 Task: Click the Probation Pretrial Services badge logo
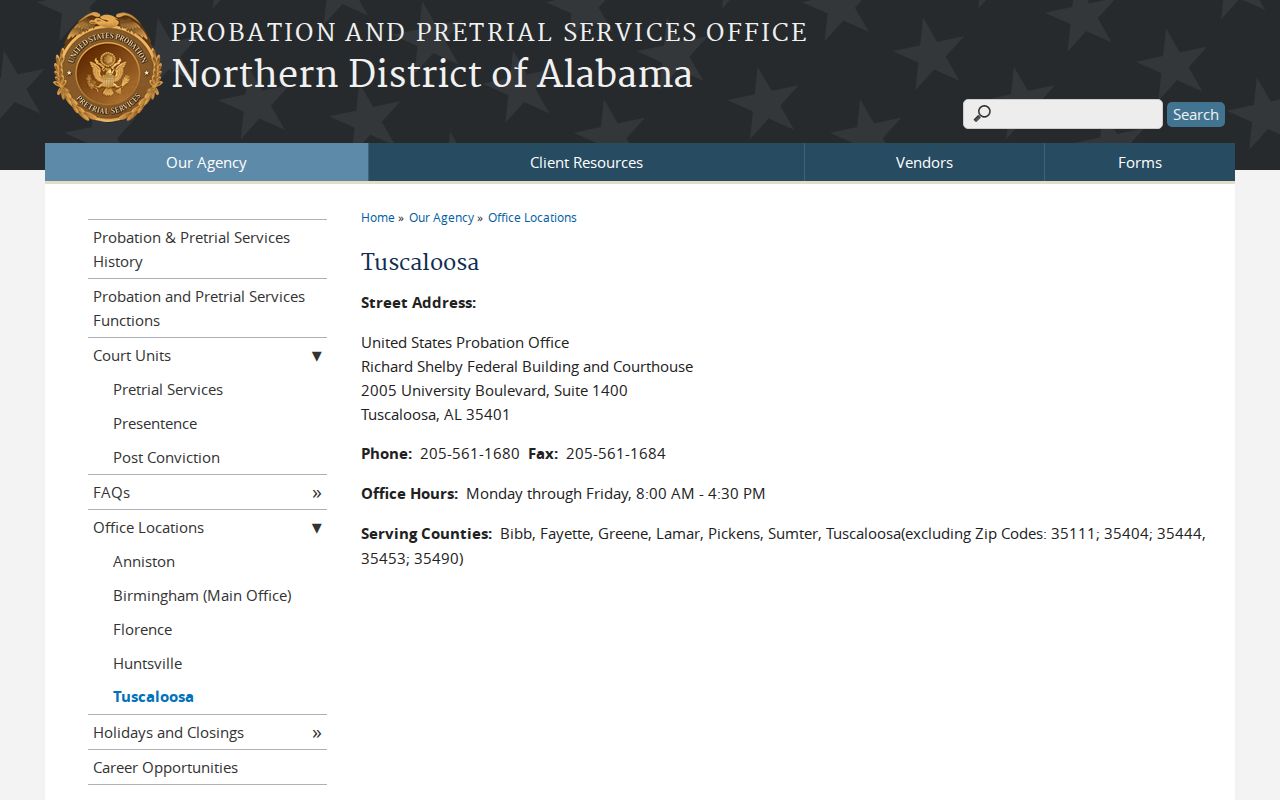click(108, 68)
